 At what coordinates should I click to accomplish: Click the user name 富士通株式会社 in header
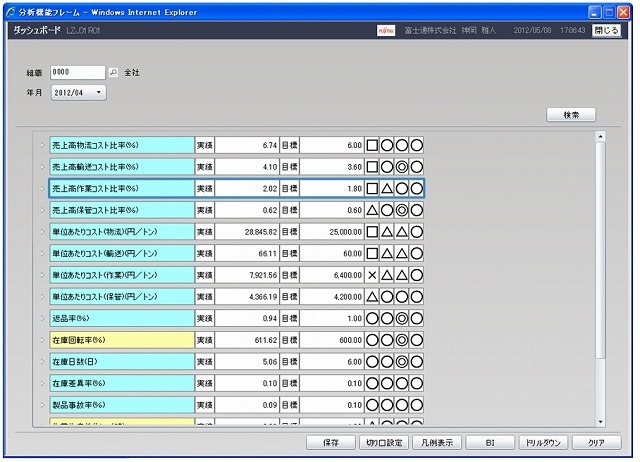(431, 31)
